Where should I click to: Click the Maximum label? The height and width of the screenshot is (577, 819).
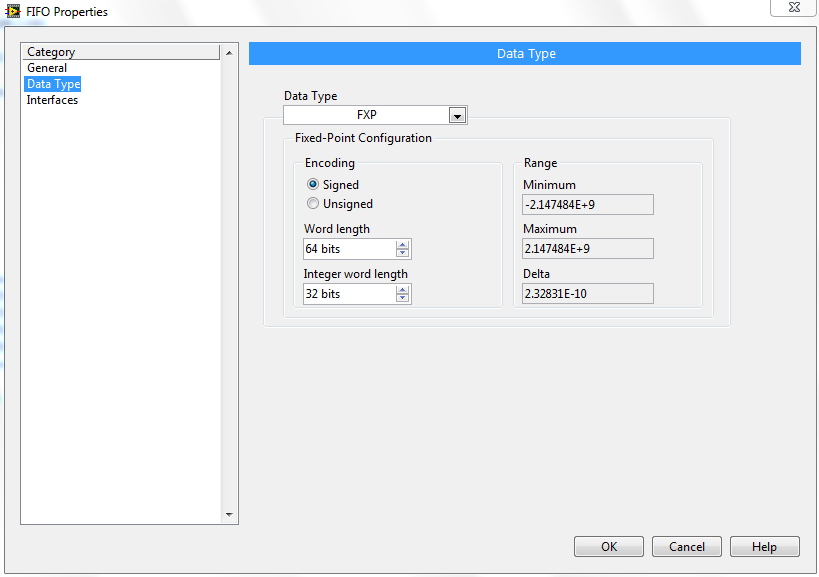(550, 229)
